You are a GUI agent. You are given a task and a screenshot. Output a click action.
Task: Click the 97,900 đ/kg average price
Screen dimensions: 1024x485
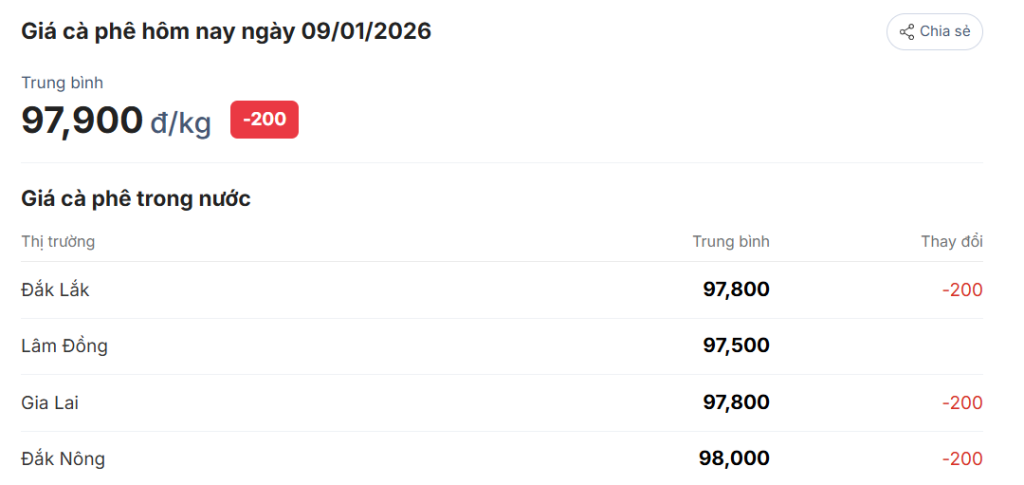tap(116, 121)
